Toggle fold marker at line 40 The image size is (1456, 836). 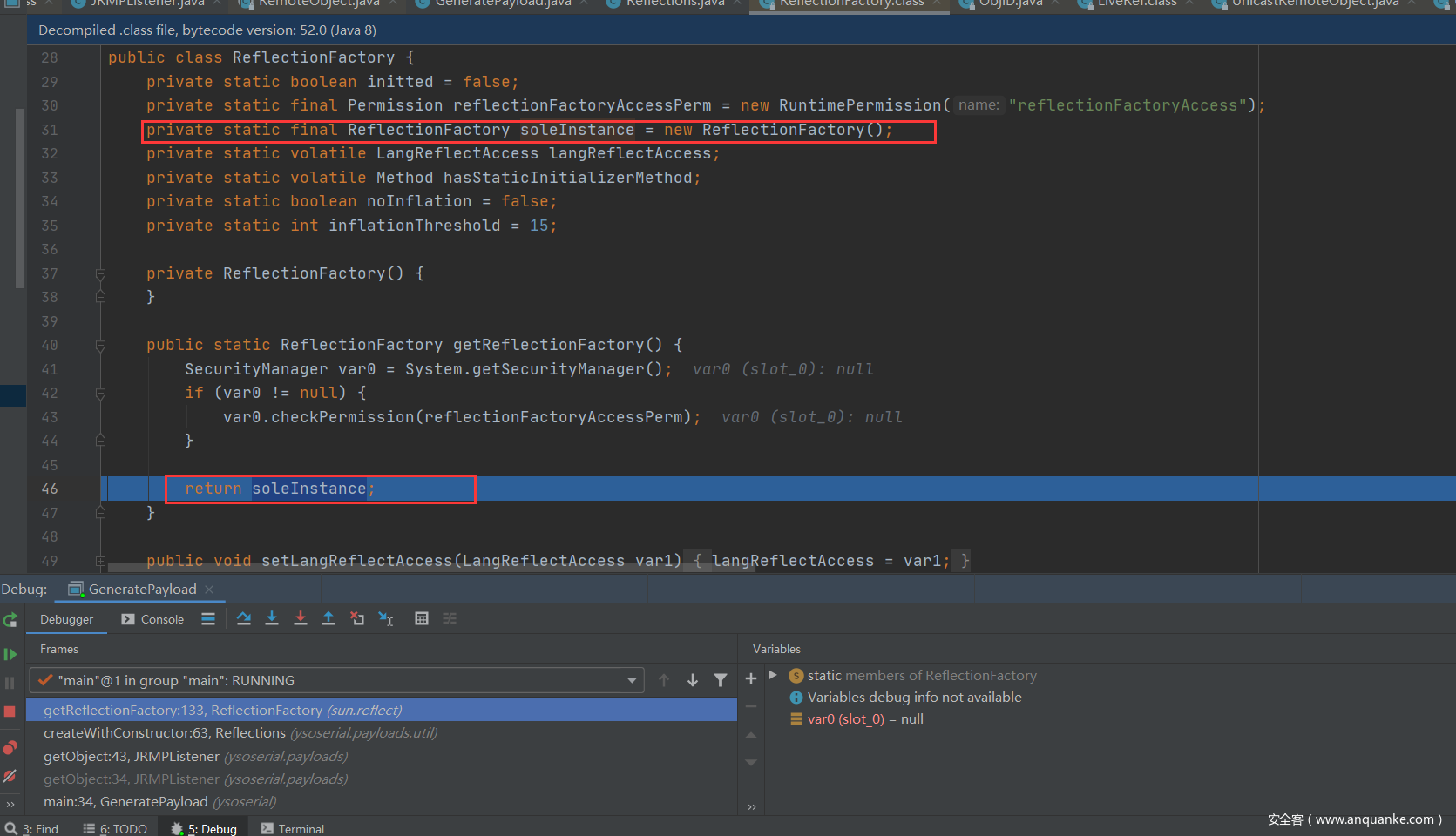point(100,346)
